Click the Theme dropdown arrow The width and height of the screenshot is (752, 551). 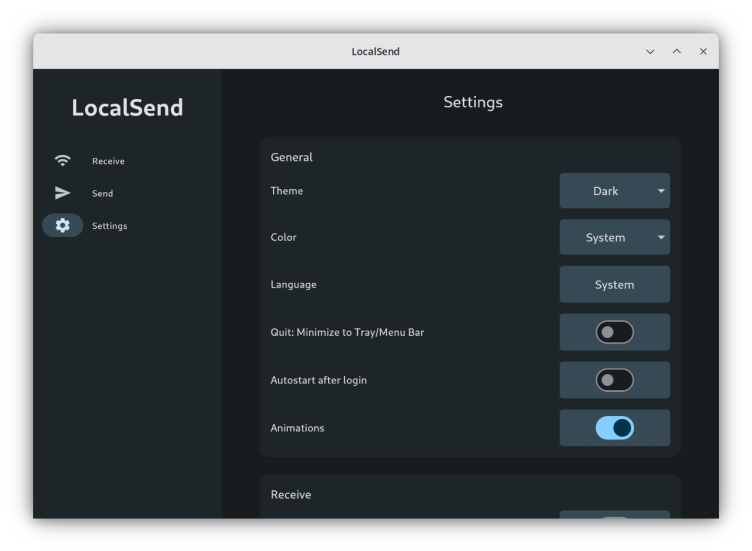point(660,191)
